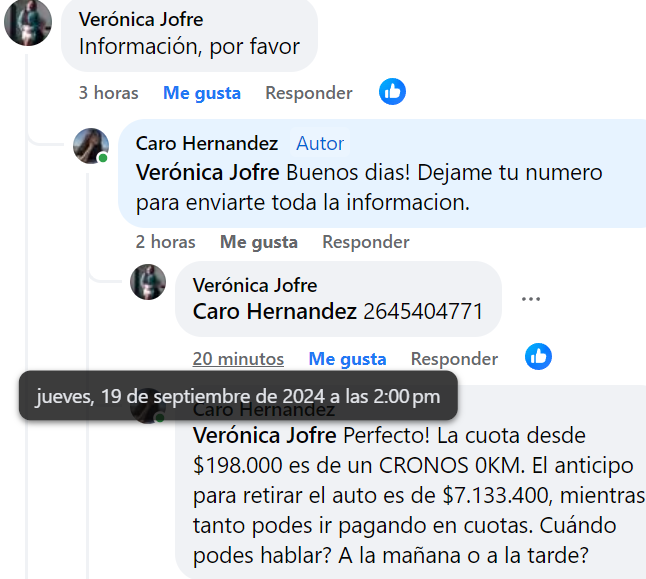Open Verónica Jofre's avatar on phone reply

[148, 282]
